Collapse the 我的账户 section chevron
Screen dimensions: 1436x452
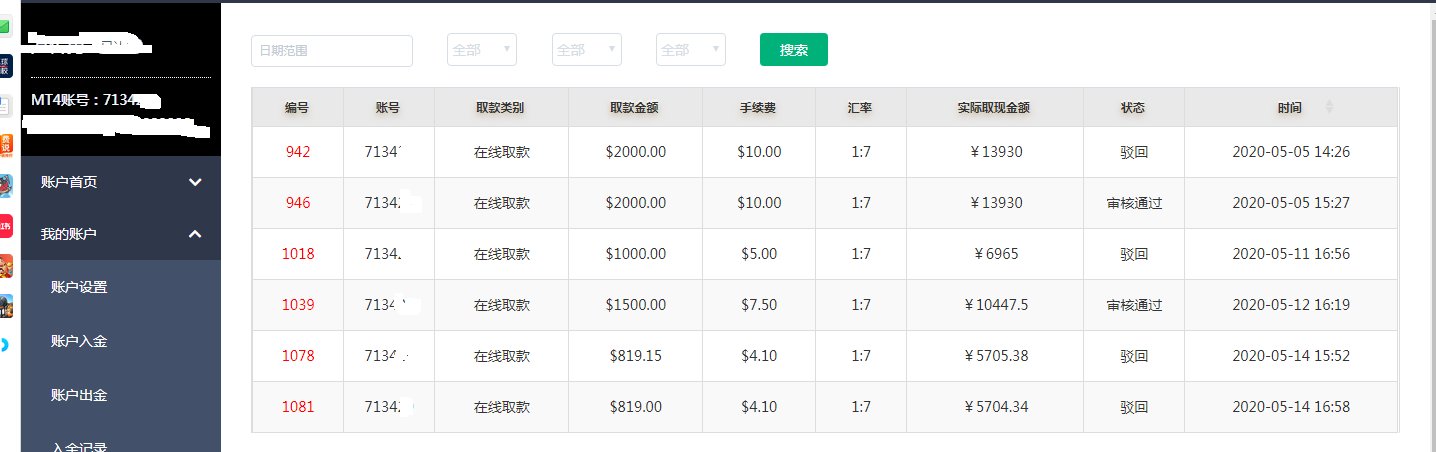click(x=196, y=234)
